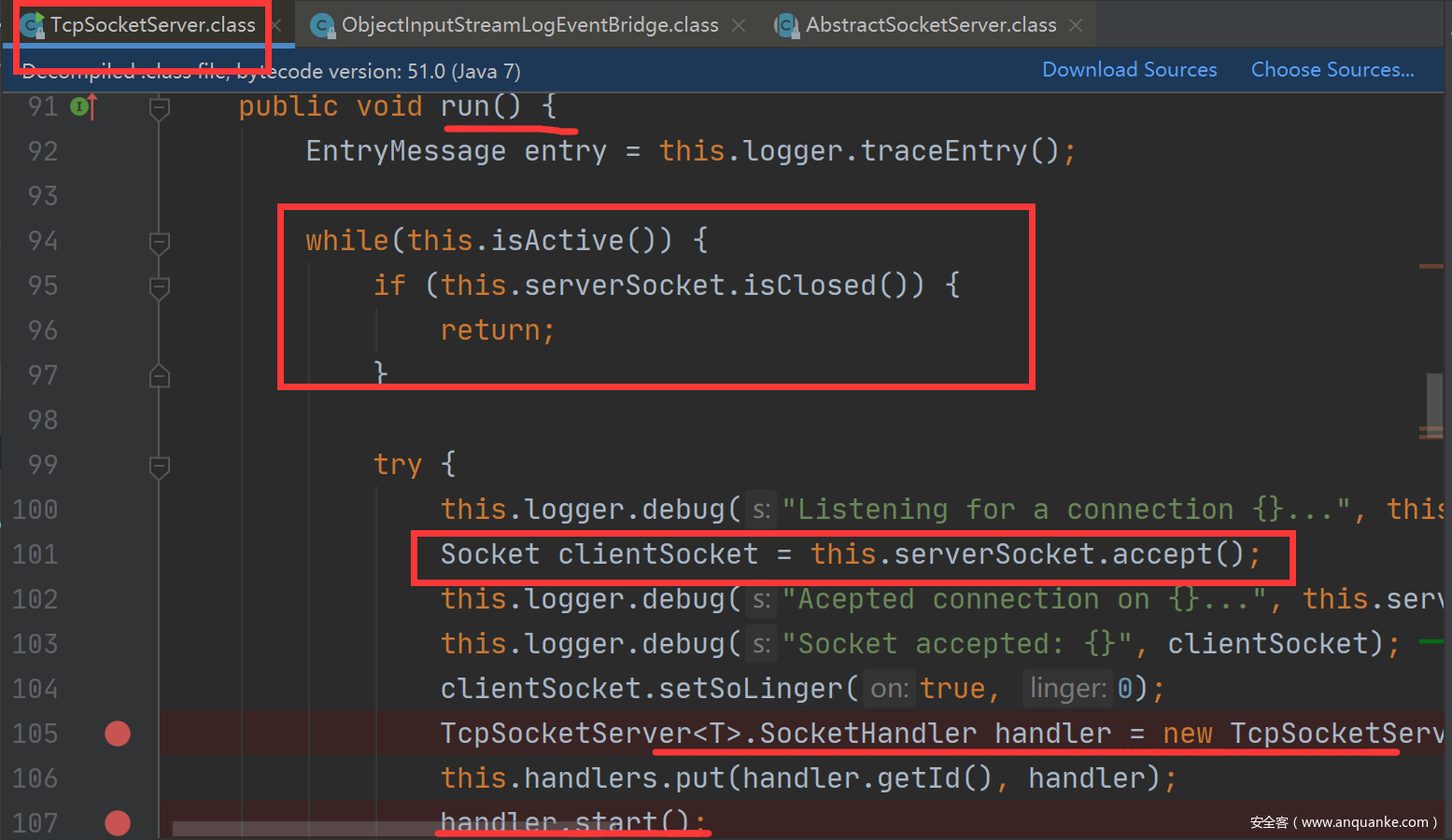Collapse the run() method at line 91
1452x840 pixels.
coord(160,108)
